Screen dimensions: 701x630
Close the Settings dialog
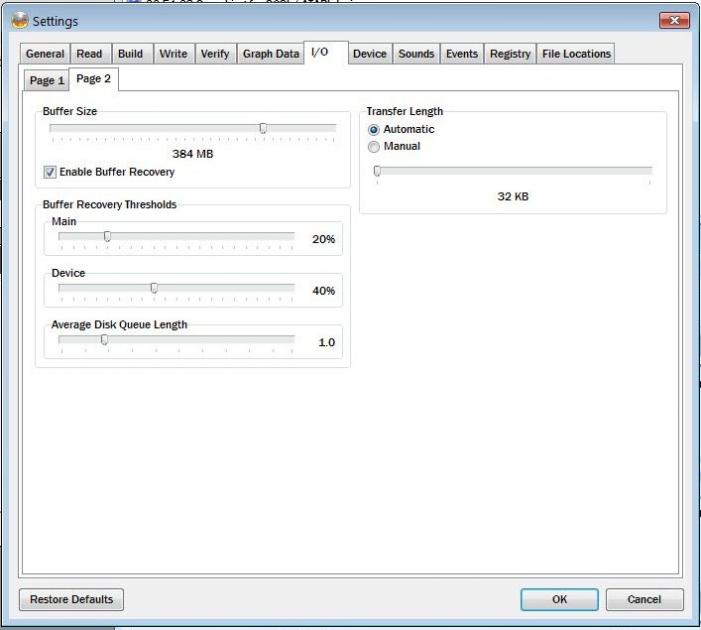click(x=674, y=20)
